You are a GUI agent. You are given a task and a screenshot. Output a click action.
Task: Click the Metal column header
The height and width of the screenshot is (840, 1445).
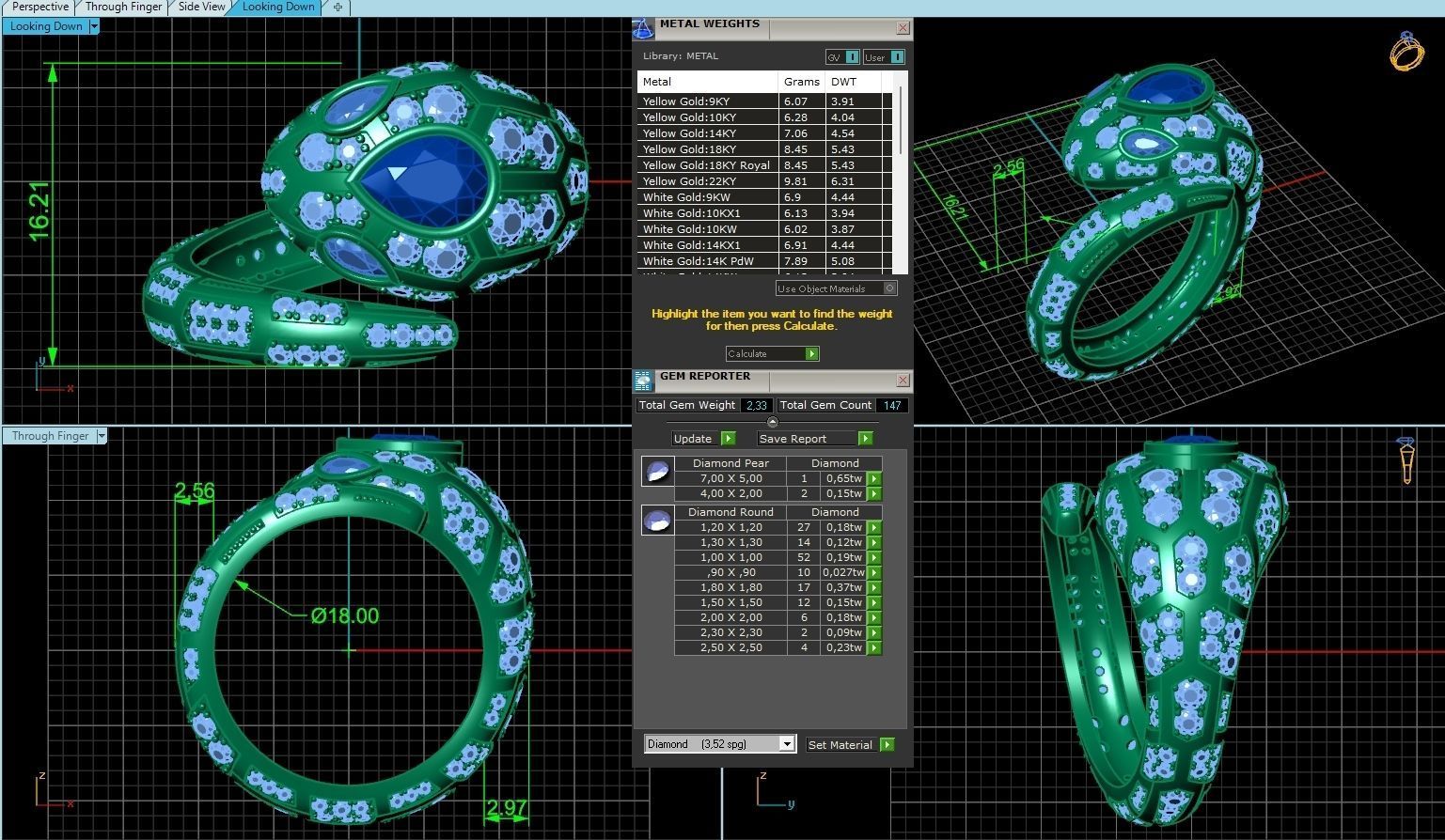point(708,82)
